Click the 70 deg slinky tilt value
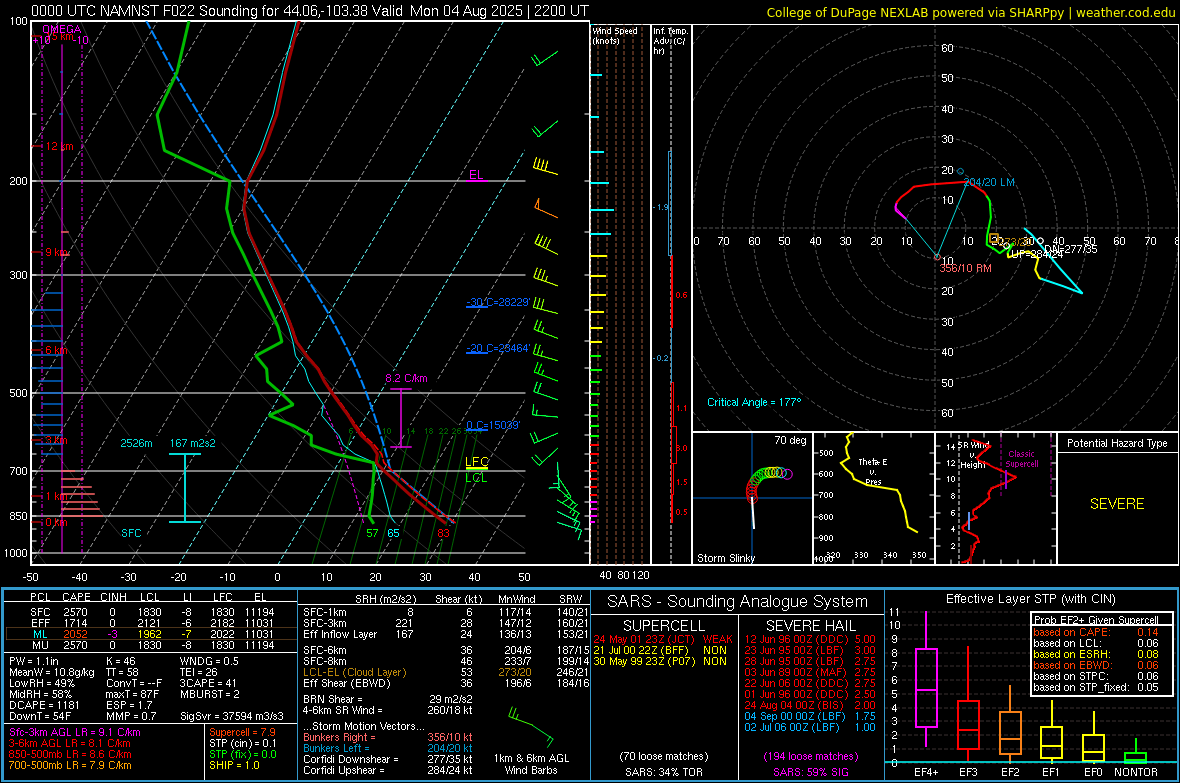 (790, 440)
